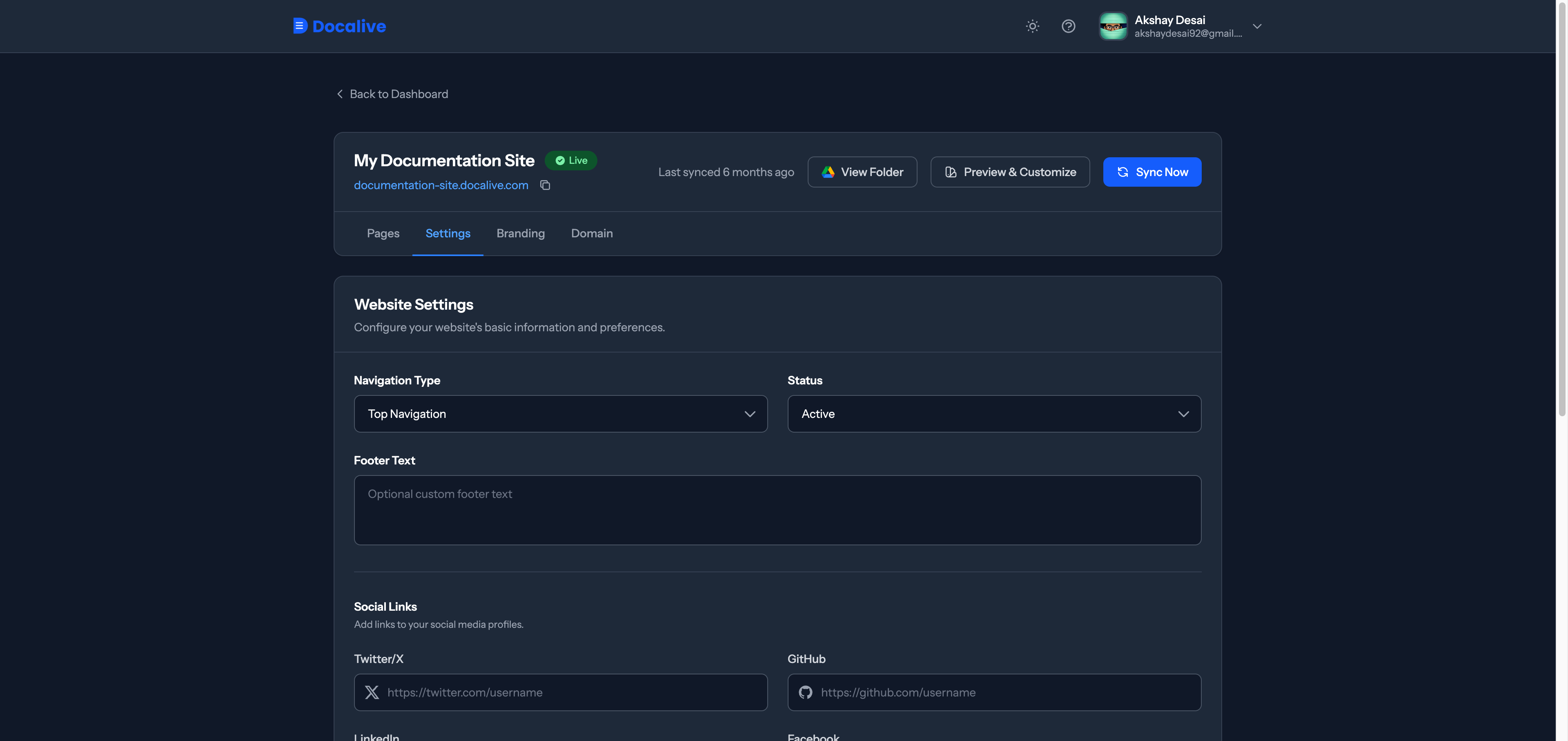
Task: Toggle the light/dark theme sun icon
Action: pyautogui.click(x=1032, y=26)
